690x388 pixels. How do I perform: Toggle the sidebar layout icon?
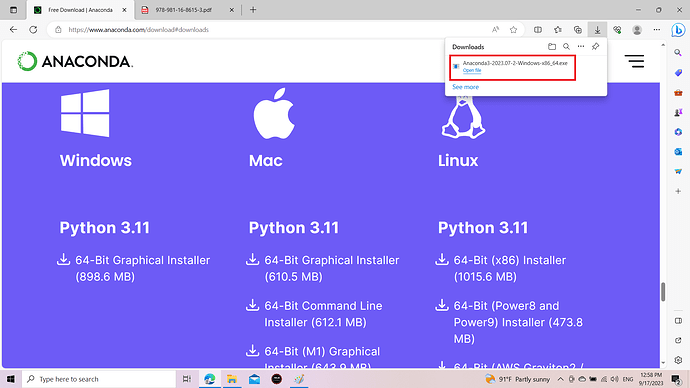pyautogui.click(x=678, y=321)
